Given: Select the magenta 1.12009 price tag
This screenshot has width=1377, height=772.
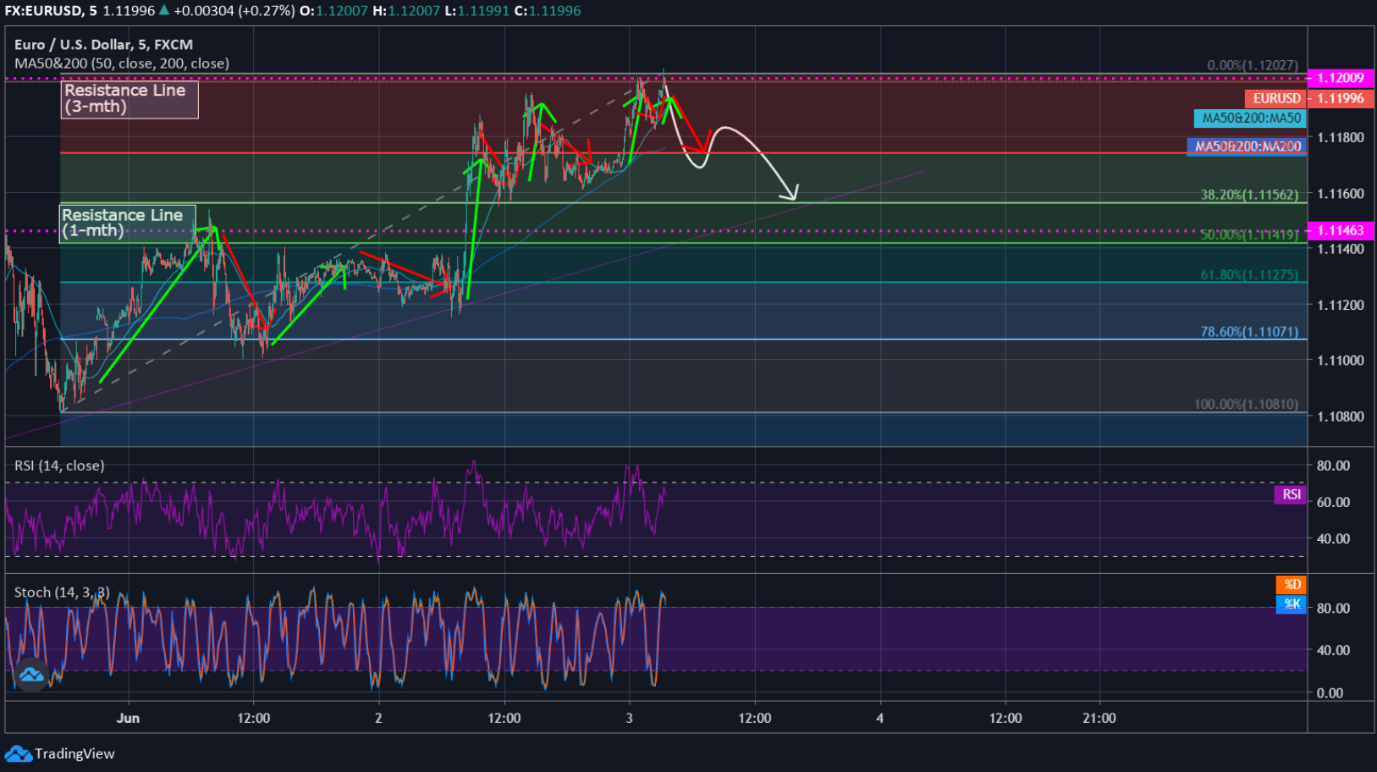Looking at the screenshot, I should point(1339,77).
